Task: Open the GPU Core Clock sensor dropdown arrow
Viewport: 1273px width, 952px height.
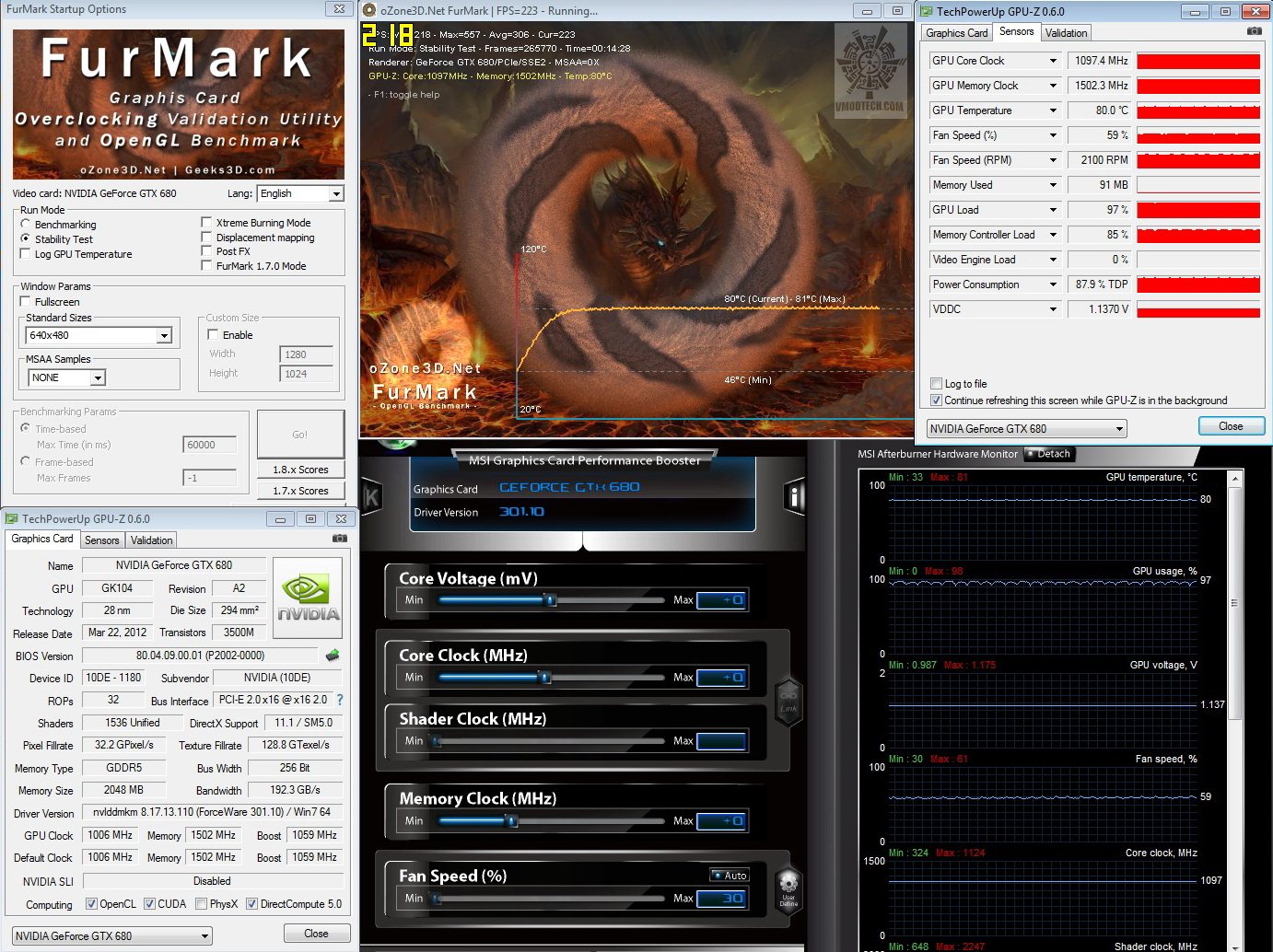Action: pos(1053,61)
